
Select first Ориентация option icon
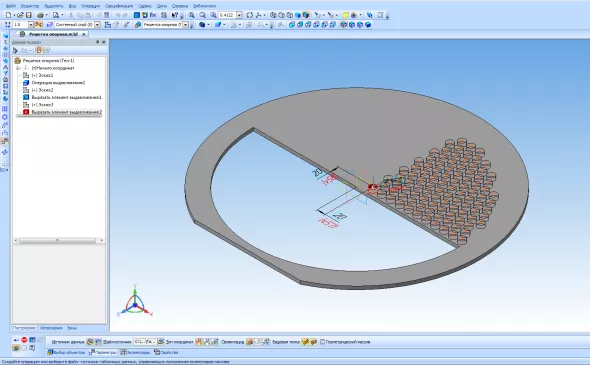[250, 342]
